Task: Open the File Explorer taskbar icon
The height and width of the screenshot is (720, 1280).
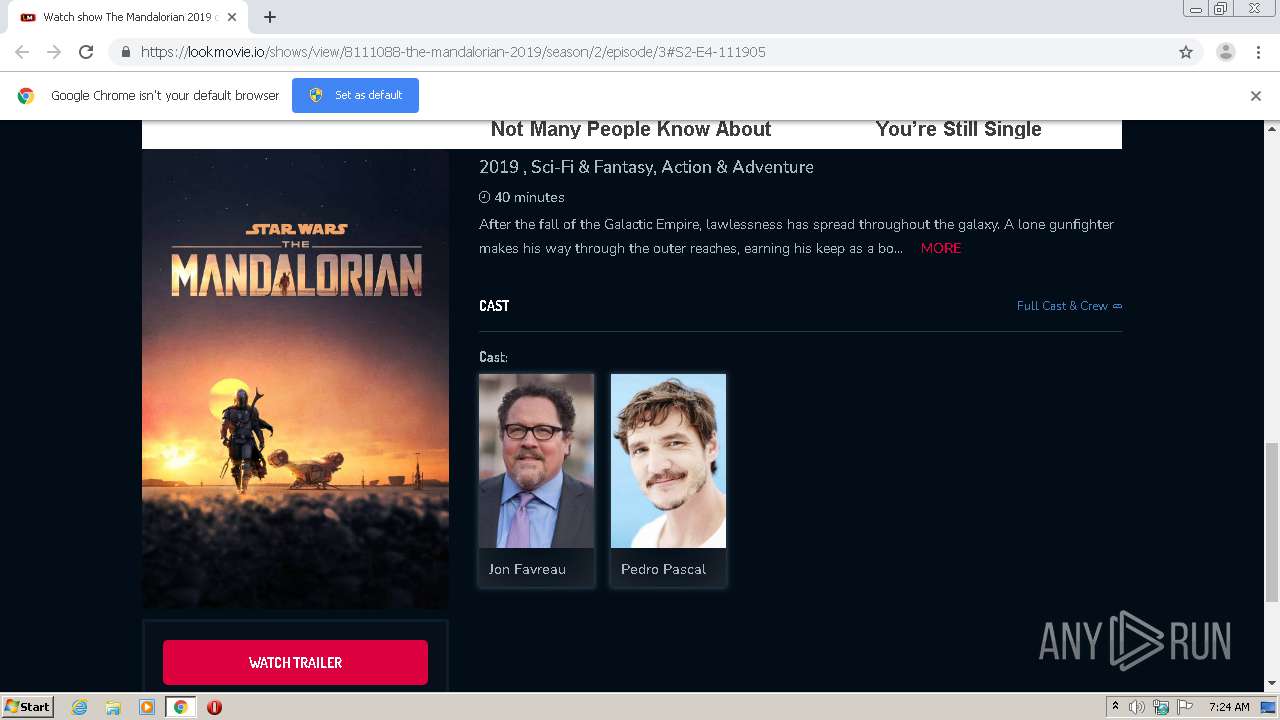Action: (x=113, y=707)
